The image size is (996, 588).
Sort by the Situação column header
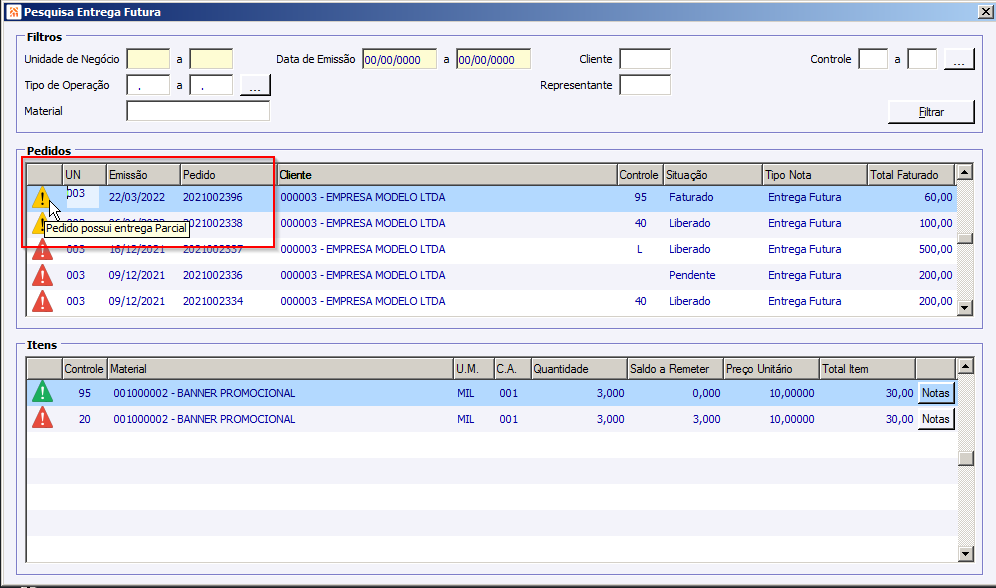coord(711,175)
